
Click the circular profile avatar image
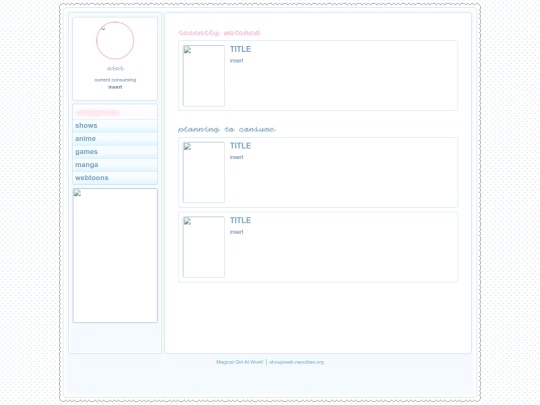[x=115, y=41]
